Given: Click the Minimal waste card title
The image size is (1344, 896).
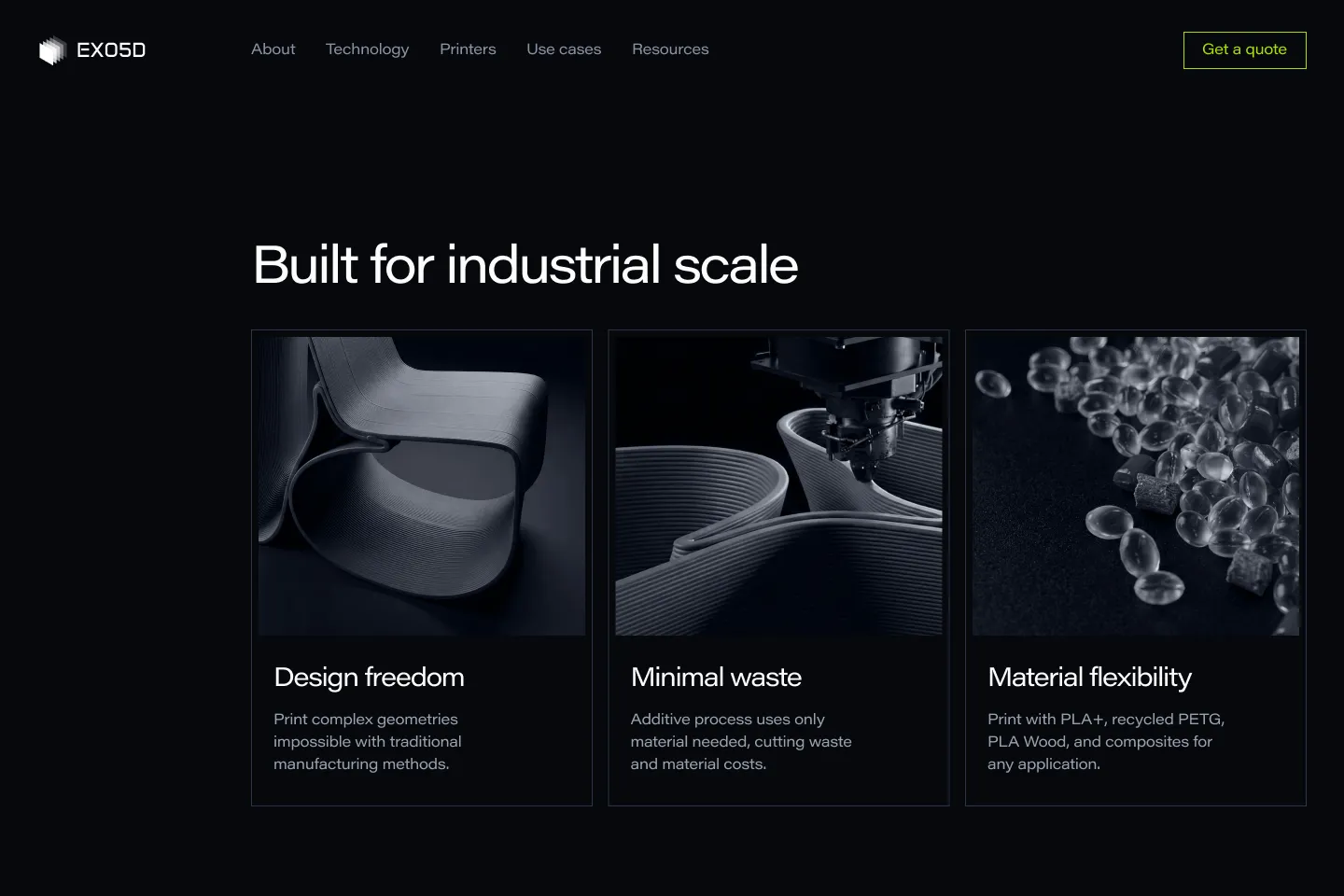Looking at the screenshot, I should [716, 677].
